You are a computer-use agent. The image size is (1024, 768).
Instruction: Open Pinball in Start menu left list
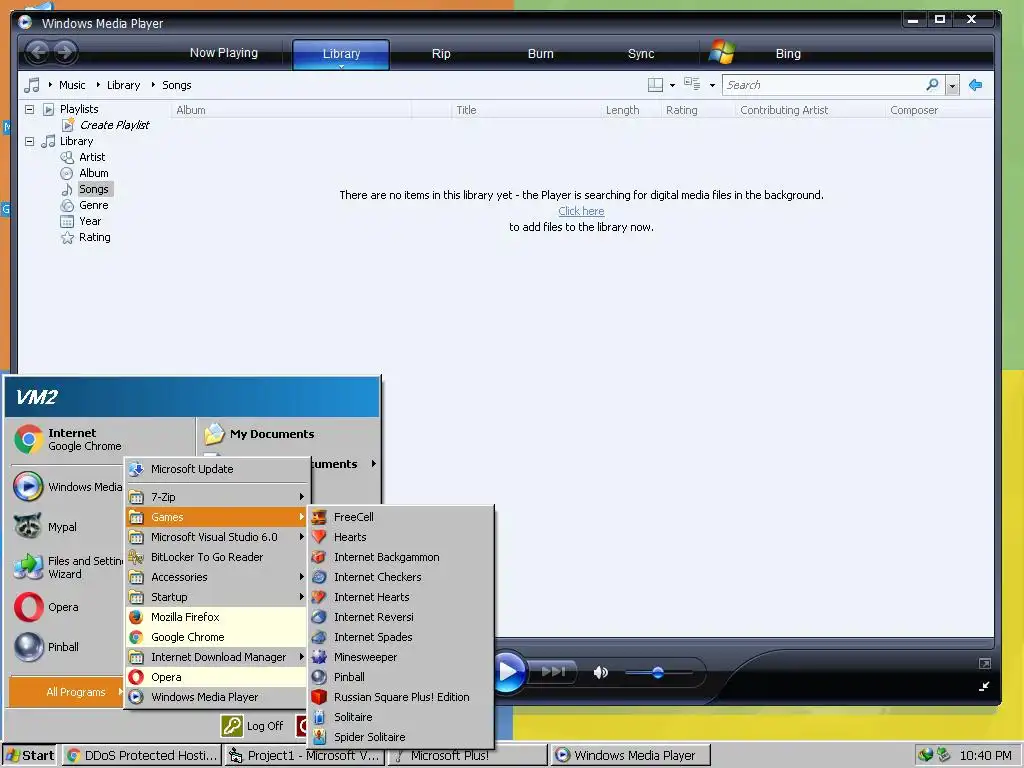pos(66,647)
